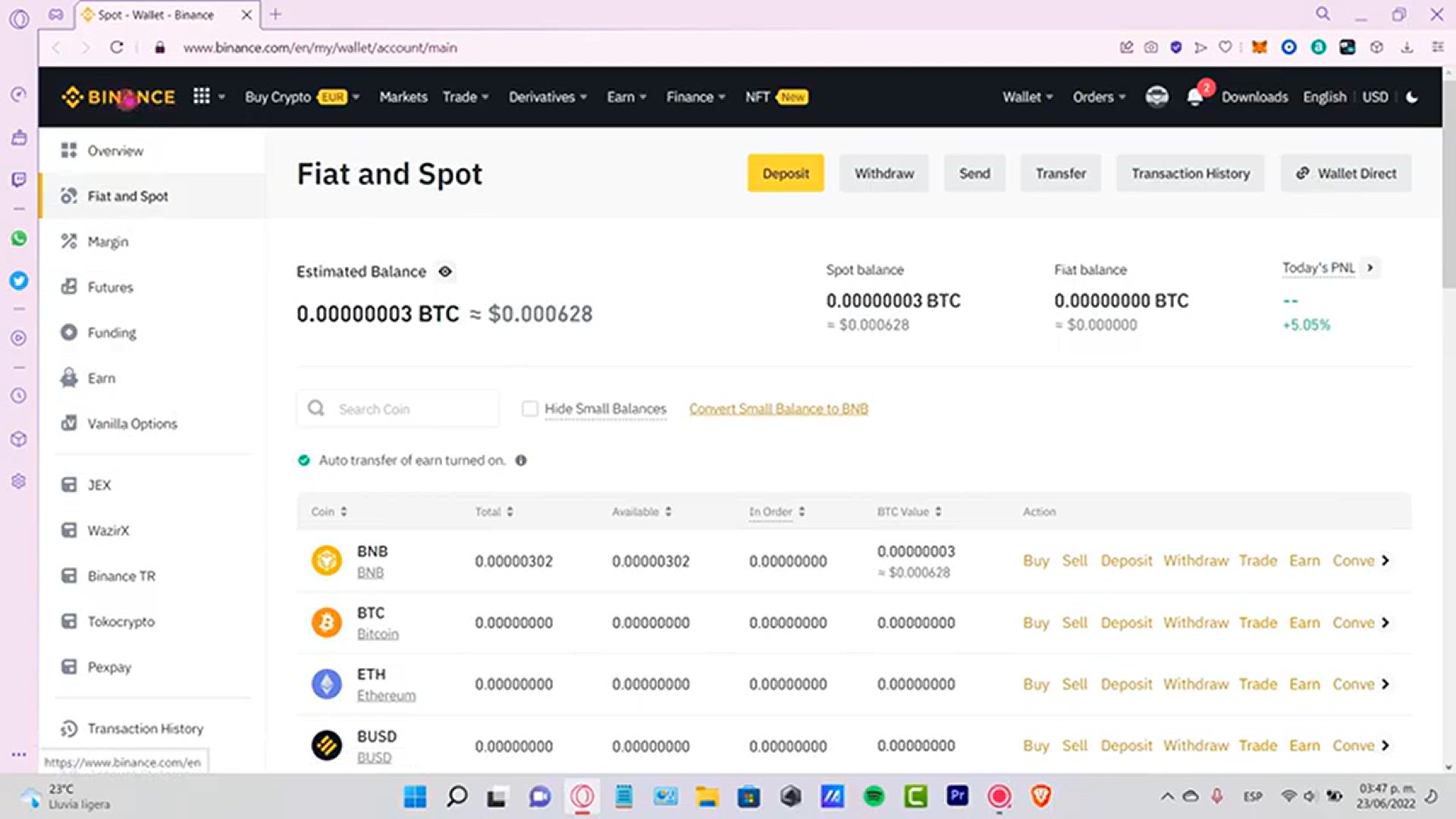
Task: Open Windows Start menu button
Action: (415, 796)
